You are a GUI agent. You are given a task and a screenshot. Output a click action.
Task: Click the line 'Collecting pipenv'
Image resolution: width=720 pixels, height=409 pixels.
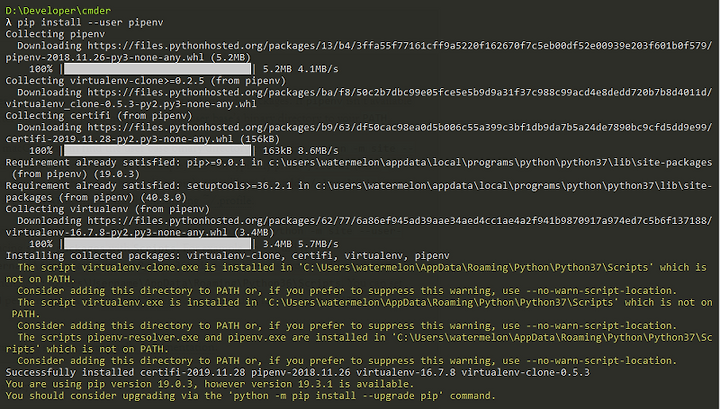[55, 34]
